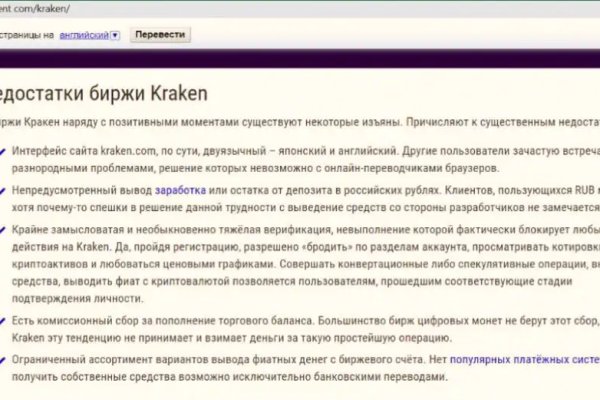Click the dark purple header bar
This screenshot has height=400, width=600.
300,58
